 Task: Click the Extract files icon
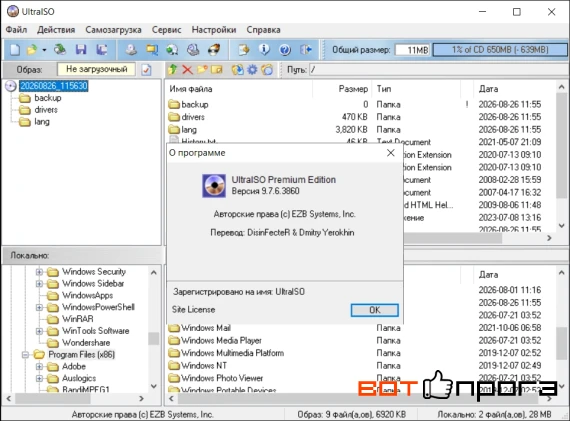tap(238, 69)
